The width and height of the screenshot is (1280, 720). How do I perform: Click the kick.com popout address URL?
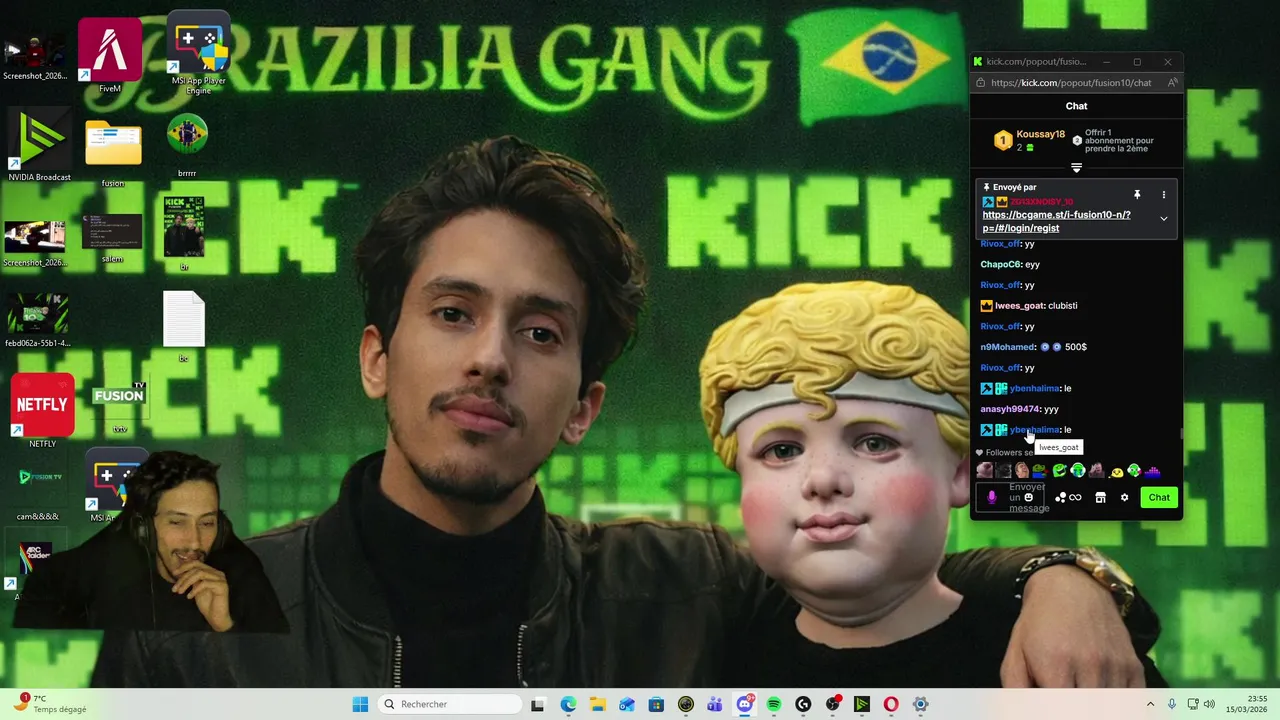pyautogui.click(x=1071, y=83)
